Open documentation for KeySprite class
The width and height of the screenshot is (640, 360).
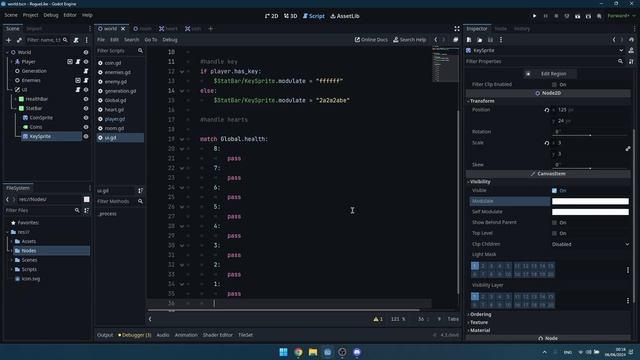[631, 51]
